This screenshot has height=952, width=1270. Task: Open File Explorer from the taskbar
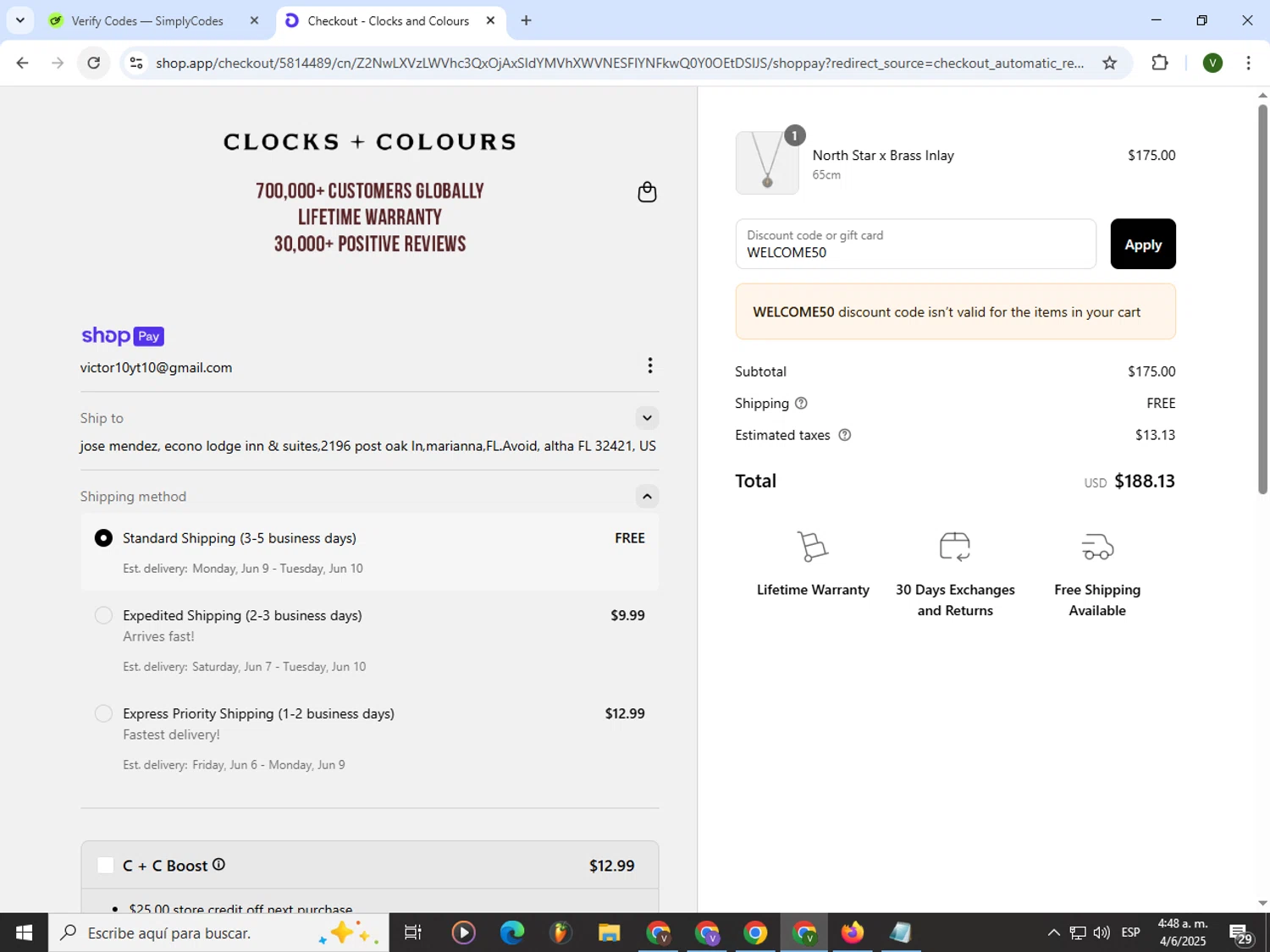click(609, 933)
